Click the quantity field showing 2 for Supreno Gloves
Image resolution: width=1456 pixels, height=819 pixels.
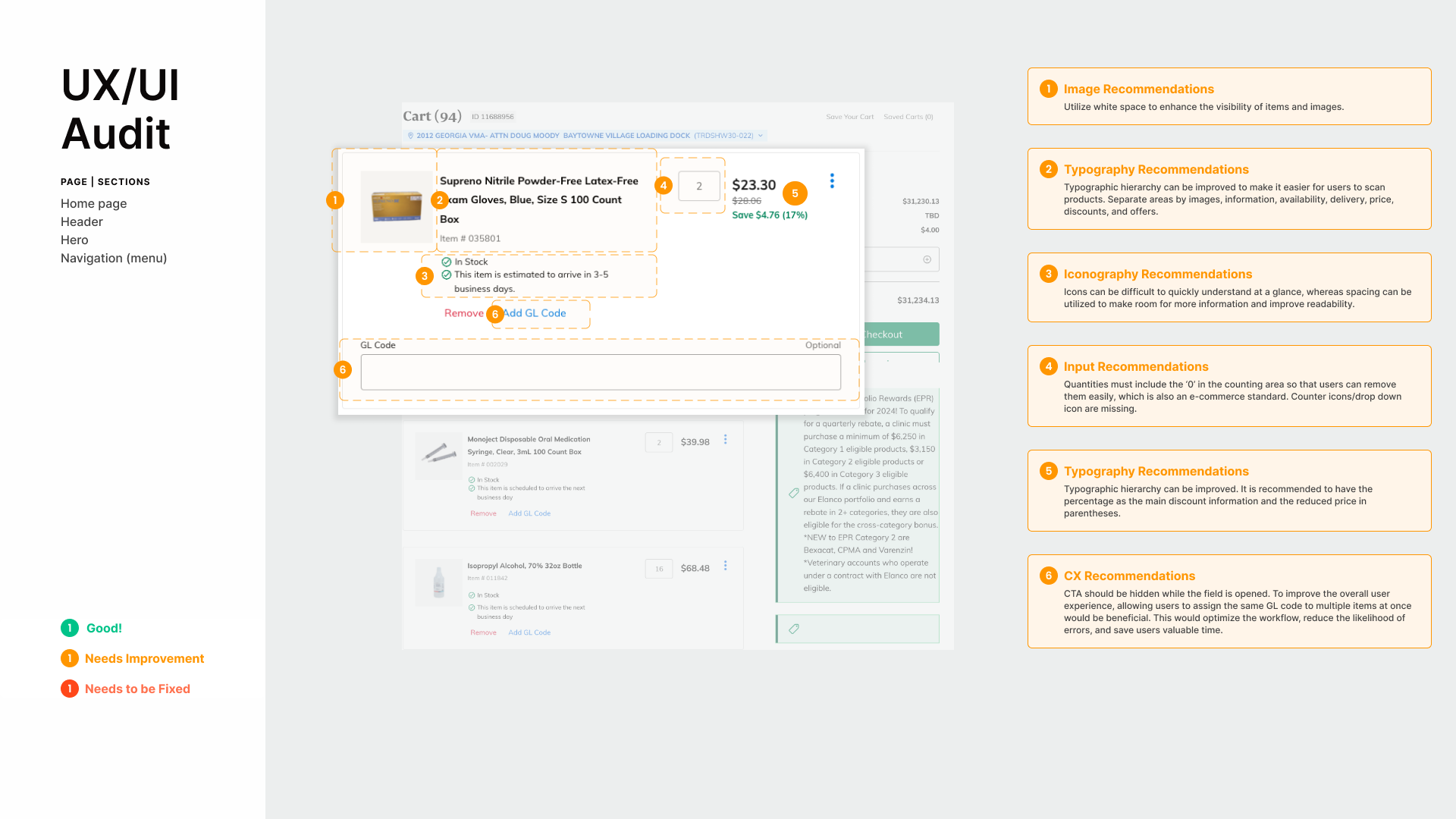coord(699,186)
